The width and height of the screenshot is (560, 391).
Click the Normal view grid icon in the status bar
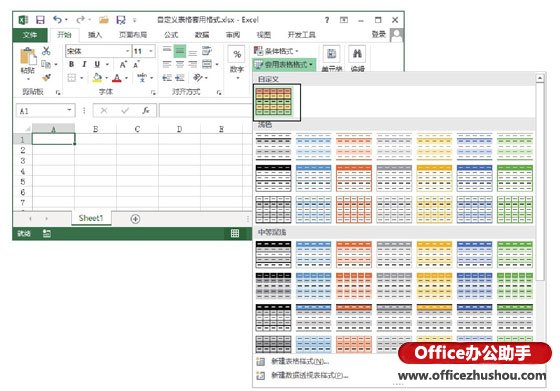tap(235, 234)
